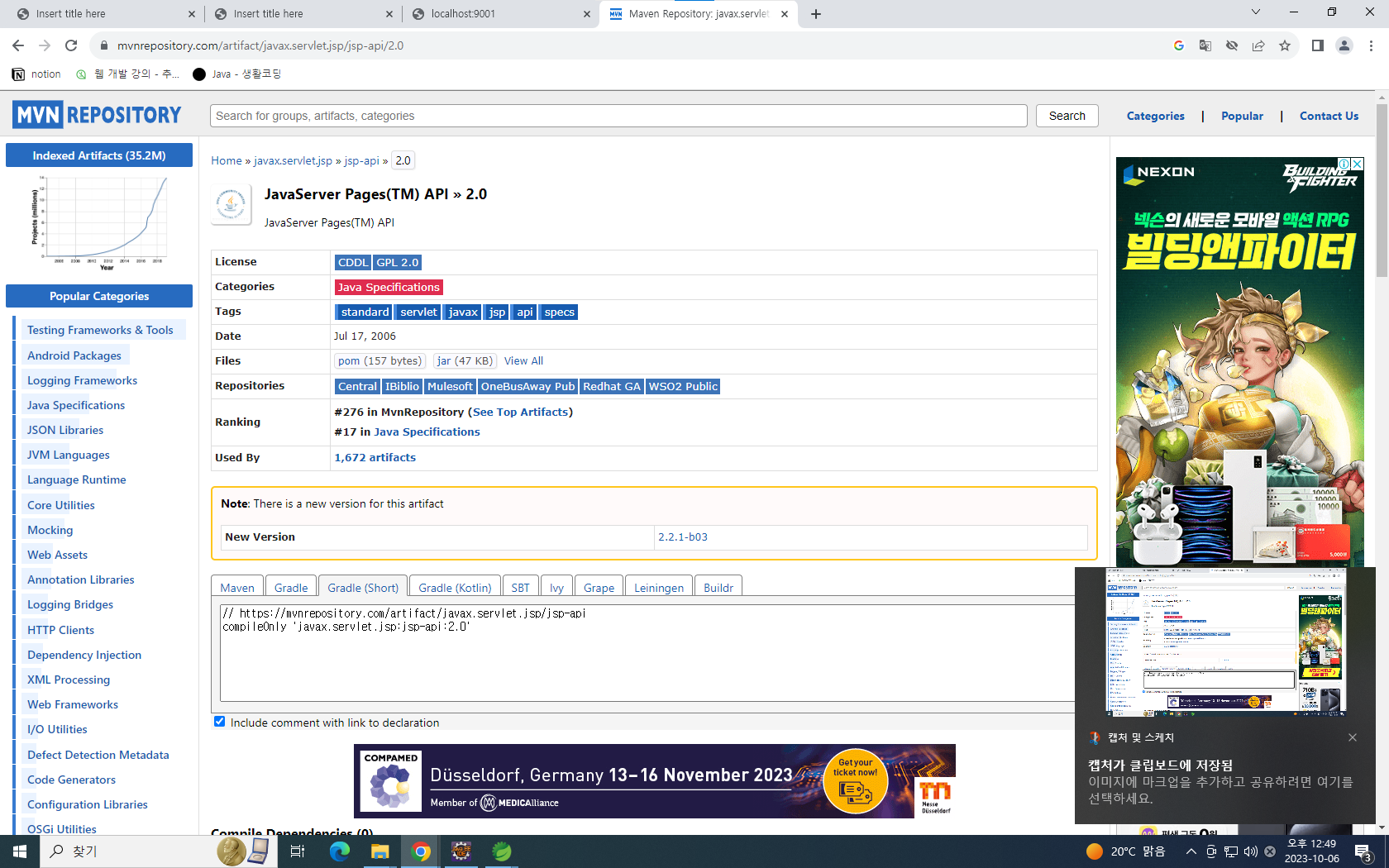This screenshot has width=1389, height=868.
Task: Open the GPL 2.0 license tag
Action: pyautogui.click(x=398, y=262)
